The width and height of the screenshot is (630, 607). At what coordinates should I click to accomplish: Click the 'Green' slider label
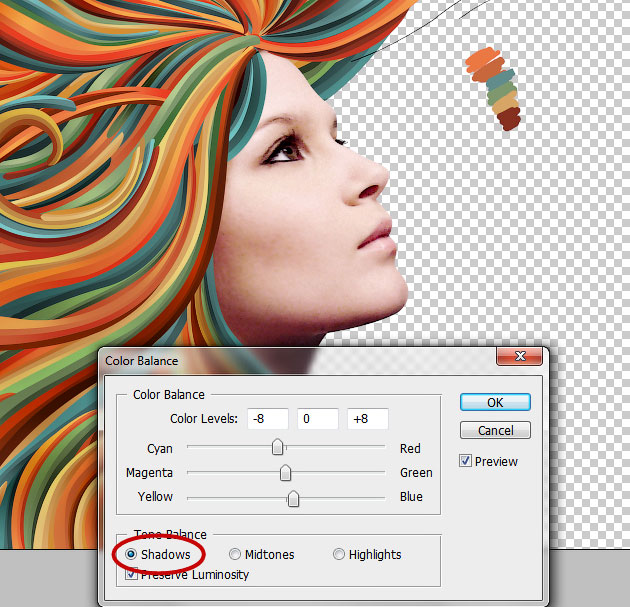(416, 472)
